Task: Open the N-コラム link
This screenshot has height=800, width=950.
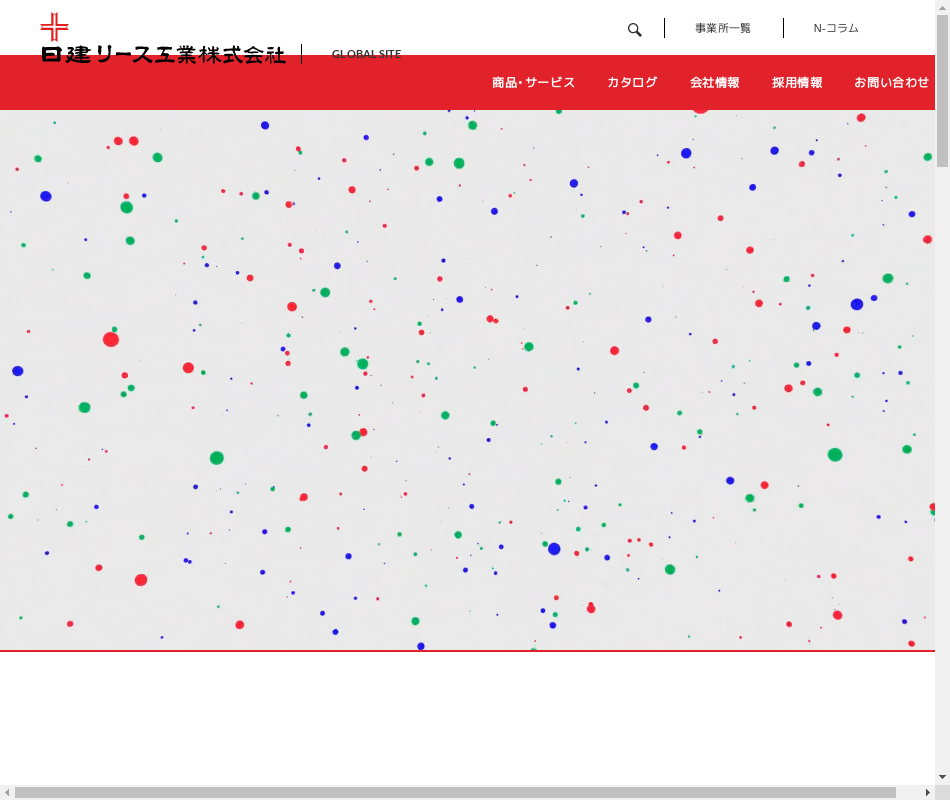Action: tap(835, 28)
